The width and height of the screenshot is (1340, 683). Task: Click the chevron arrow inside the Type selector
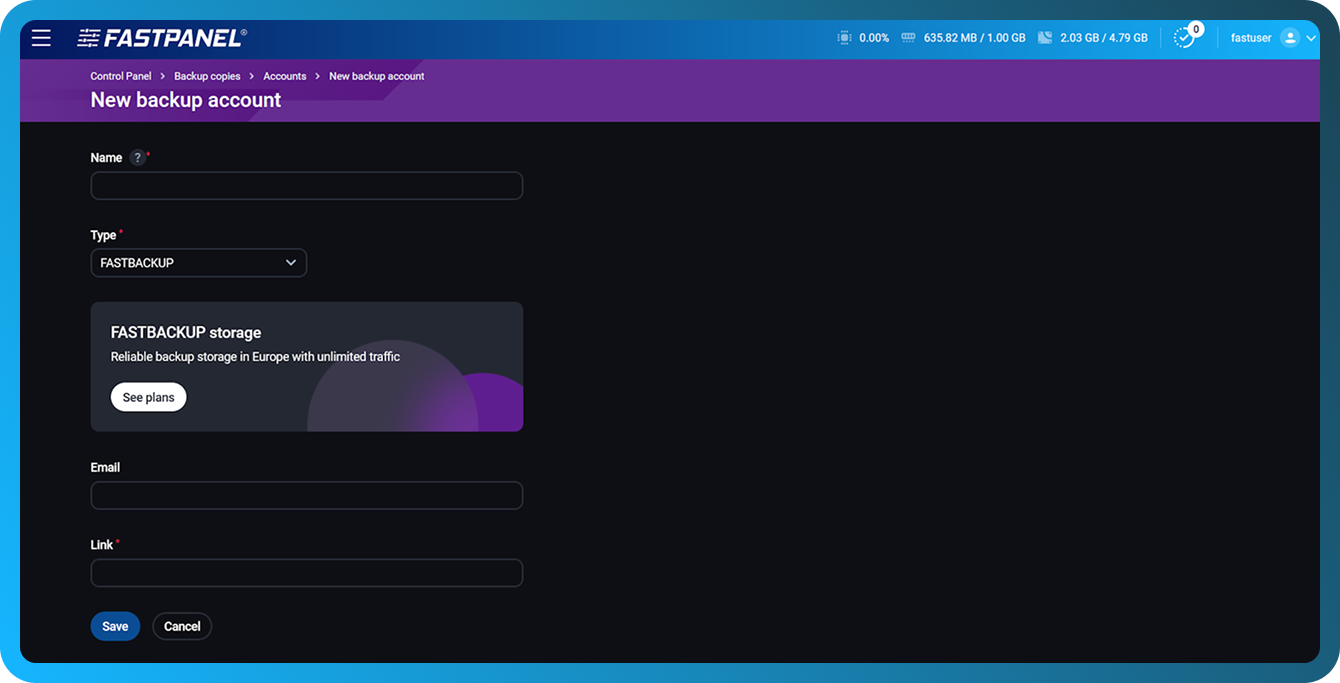click(291, 262)
